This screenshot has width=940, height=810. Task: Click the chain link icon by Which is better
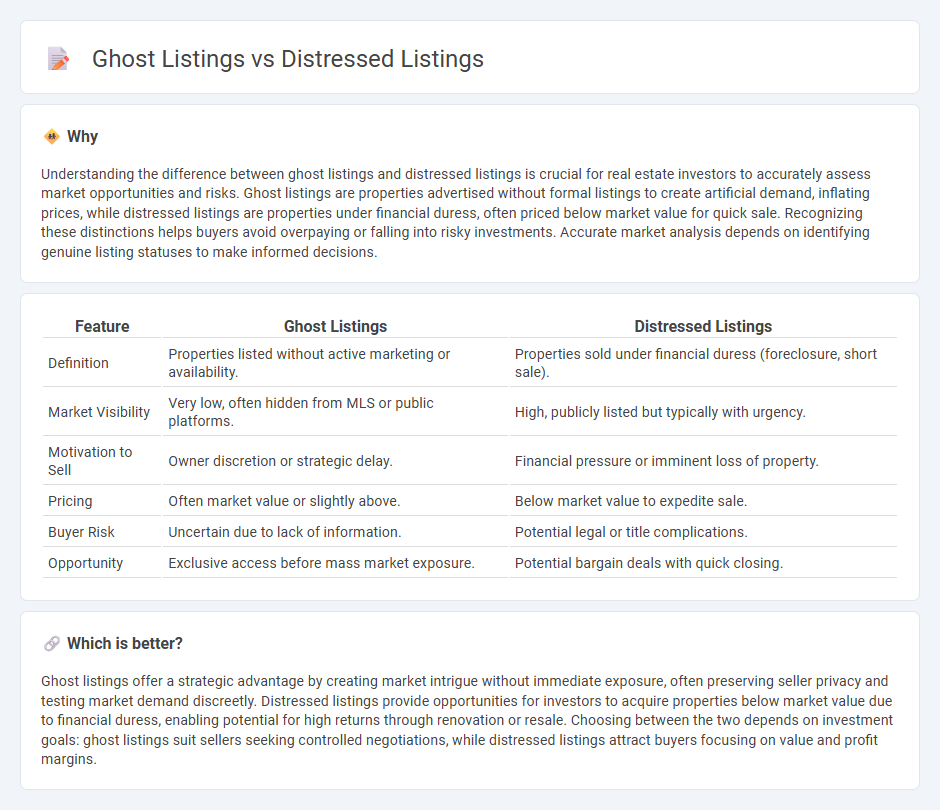pos(52,643)
